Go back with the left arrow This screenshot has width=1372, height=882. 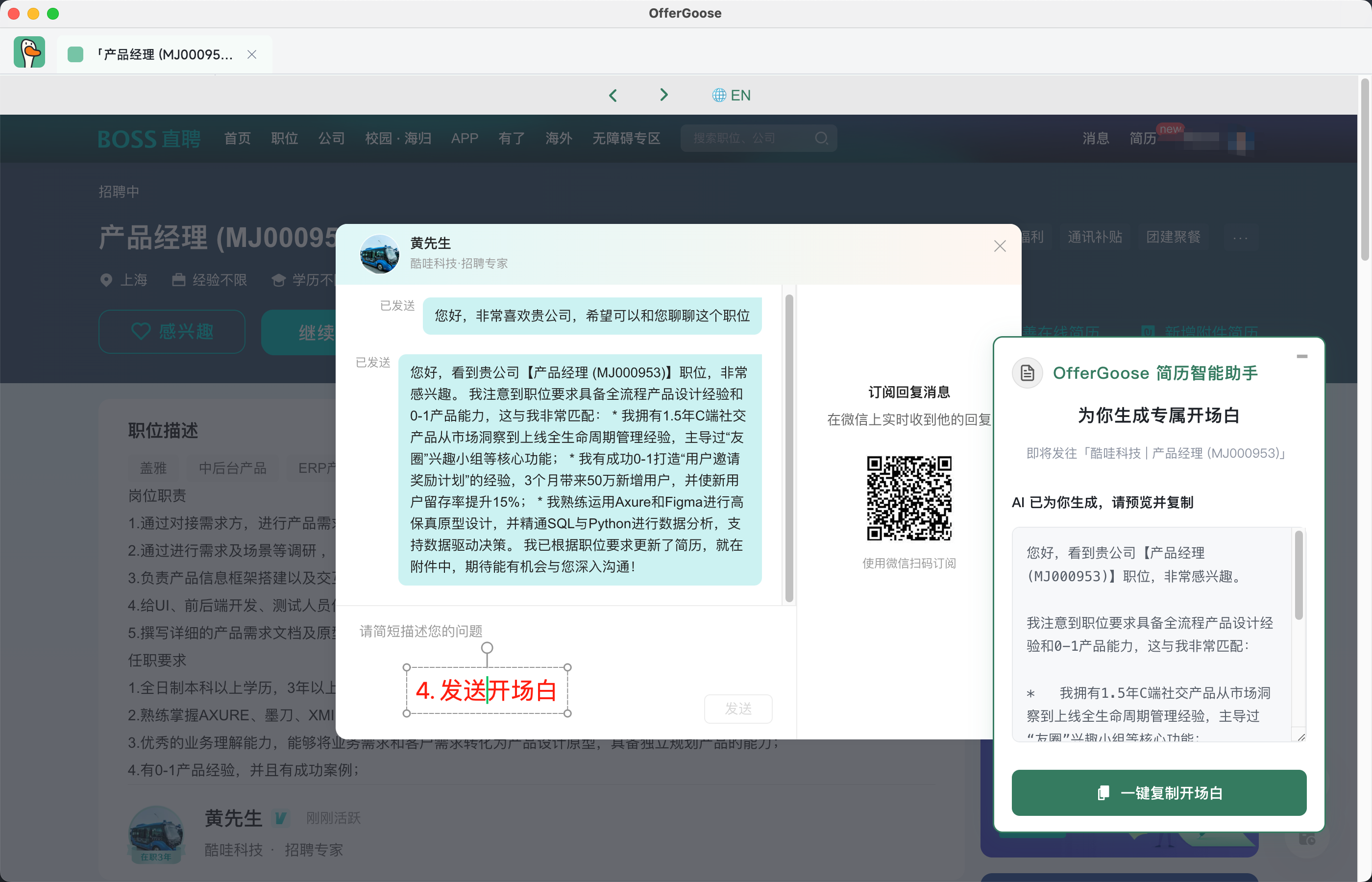tap(612, 95)
